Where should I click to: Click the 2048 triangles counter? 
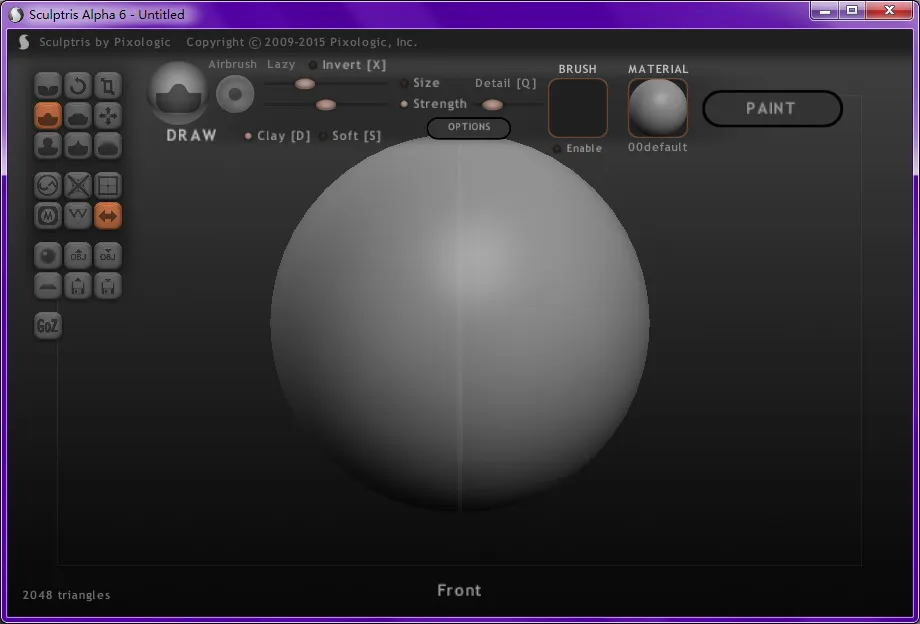point(66,595)
